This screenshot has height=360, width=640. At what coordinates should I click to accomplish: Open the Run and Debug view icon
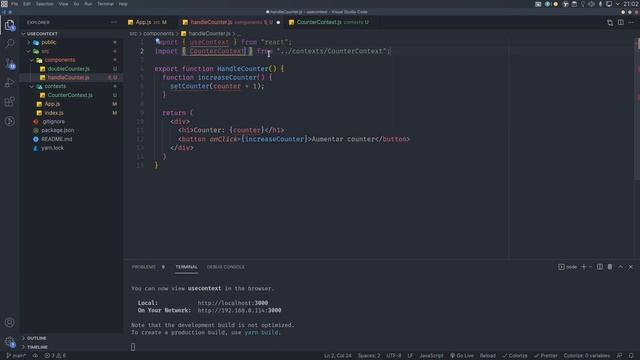10,82
